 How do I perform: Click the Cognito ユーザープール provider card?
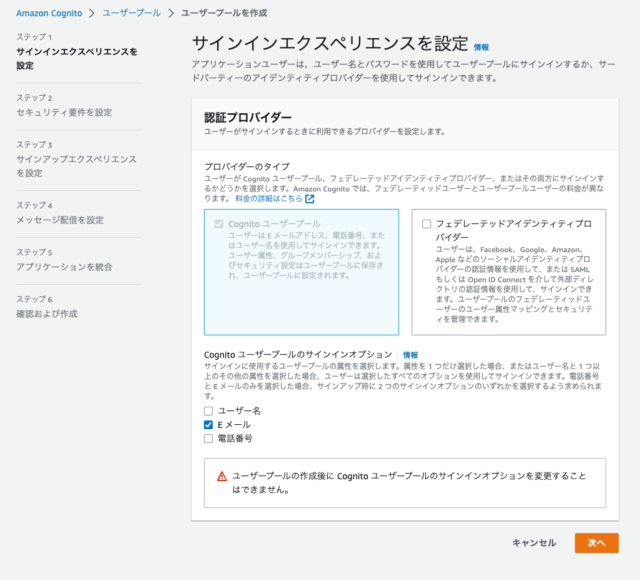click(x=301, y=272)
